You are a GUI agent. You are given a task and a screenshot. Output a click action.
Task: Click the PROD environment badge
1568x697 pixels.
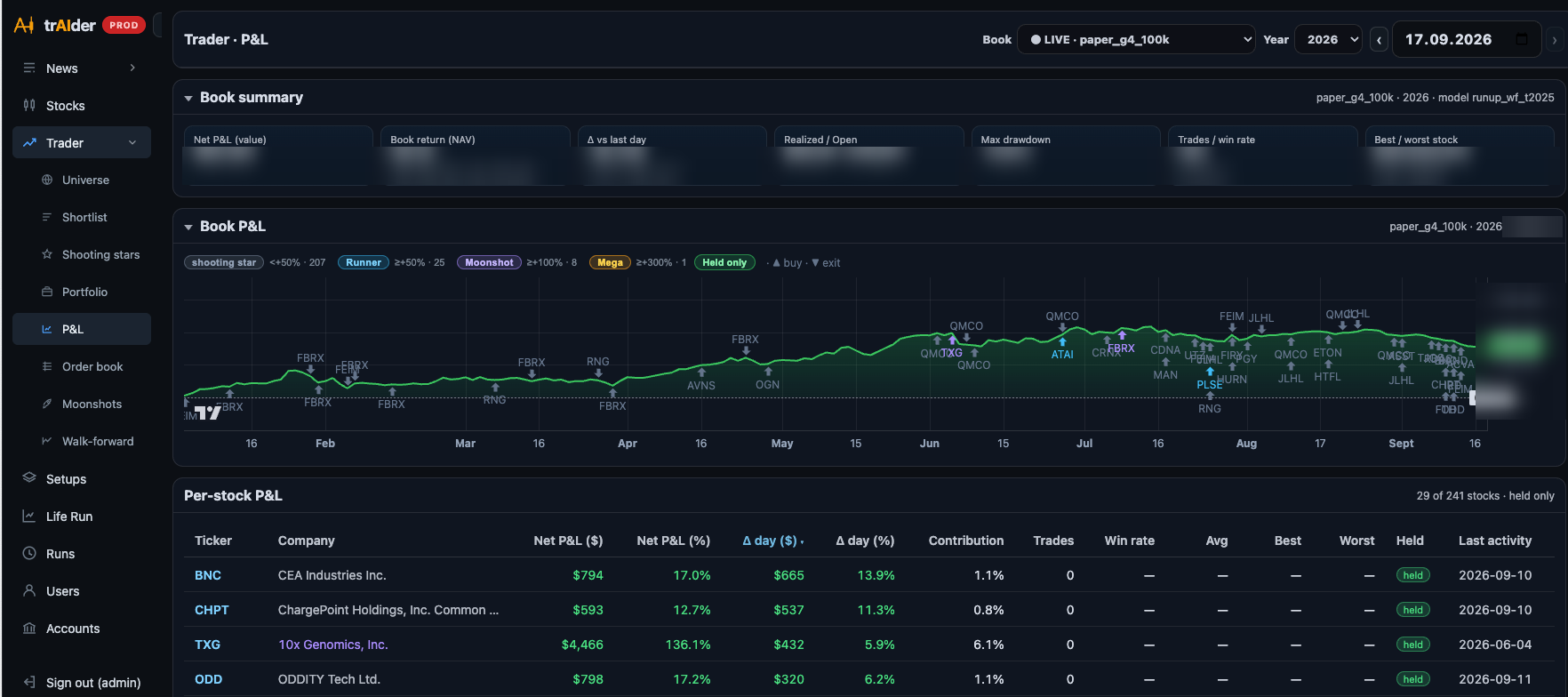tap(124, 25)
